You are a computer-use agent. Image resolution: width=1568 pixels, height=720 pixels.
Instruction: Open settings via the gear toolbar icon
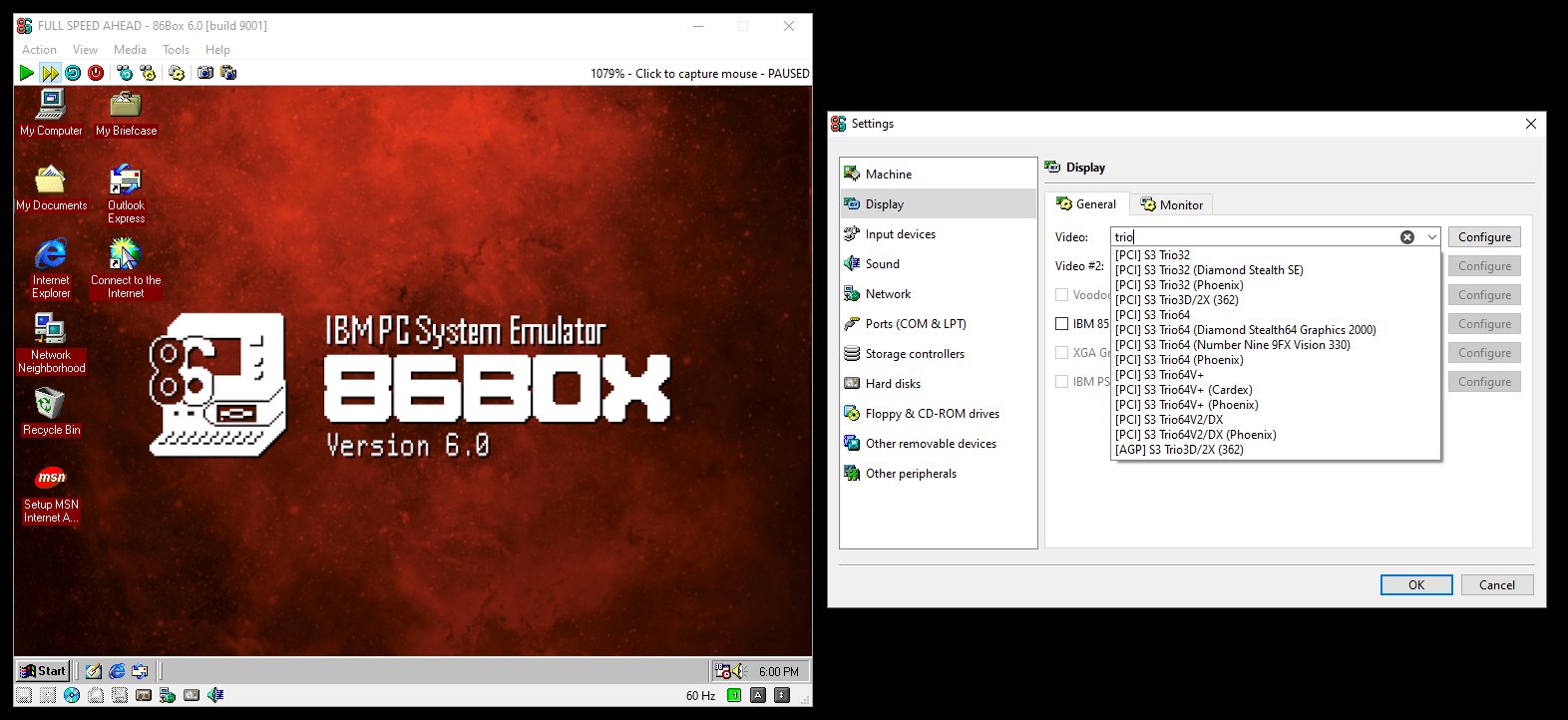[177, 73]
